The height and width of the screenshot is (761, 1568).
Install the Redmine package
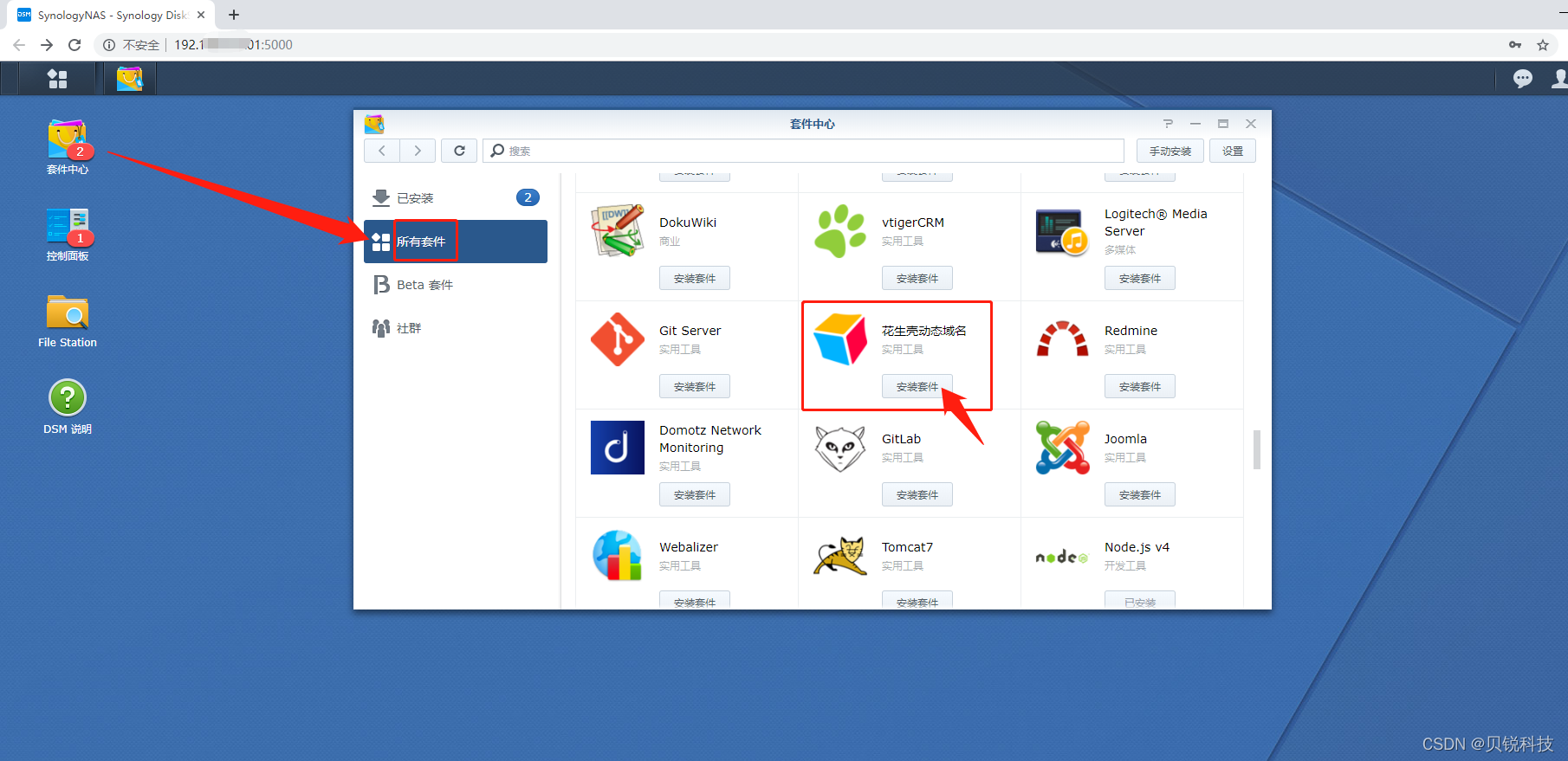[x=1139, y=386]
